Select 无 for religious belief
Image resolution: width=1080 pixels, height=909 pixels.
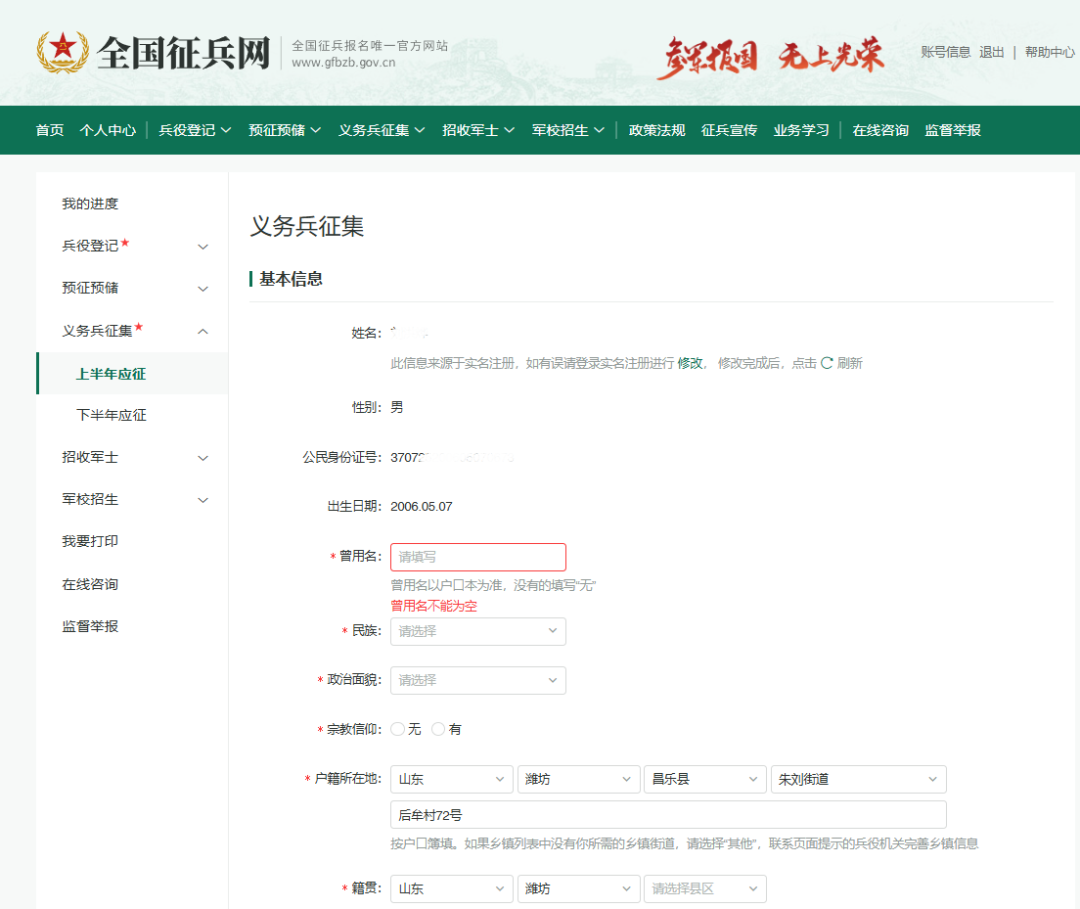[x=398, y=729]
